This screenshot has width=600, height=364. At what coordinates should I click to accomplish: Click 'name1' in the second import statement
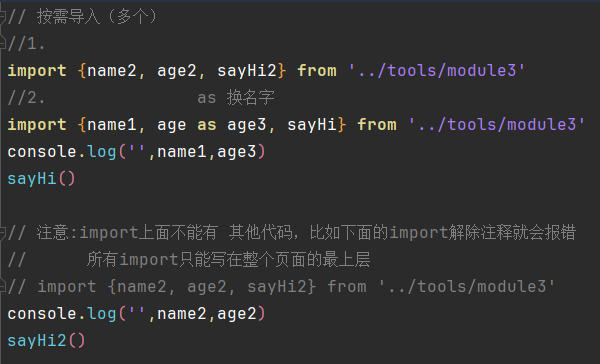pyautogui.click(x=112, y=125)
